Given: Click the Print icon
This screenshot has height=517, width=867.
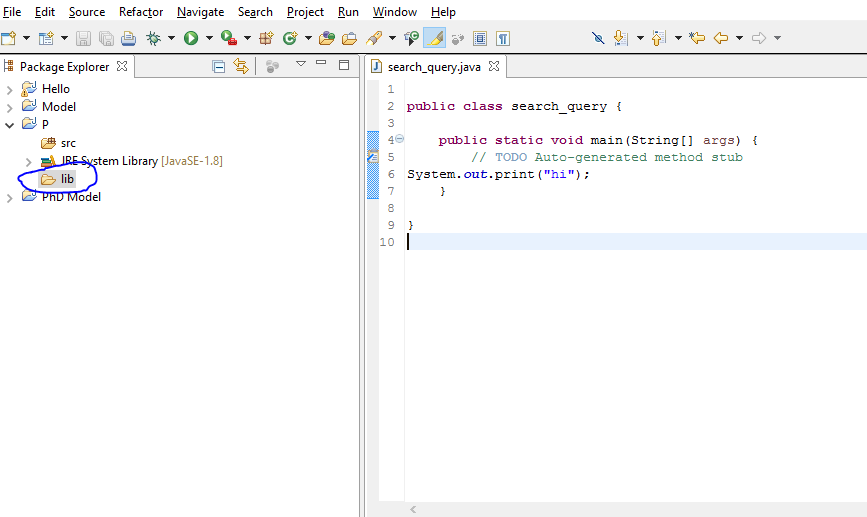Looking at the screenshot, I should (128, 38).
